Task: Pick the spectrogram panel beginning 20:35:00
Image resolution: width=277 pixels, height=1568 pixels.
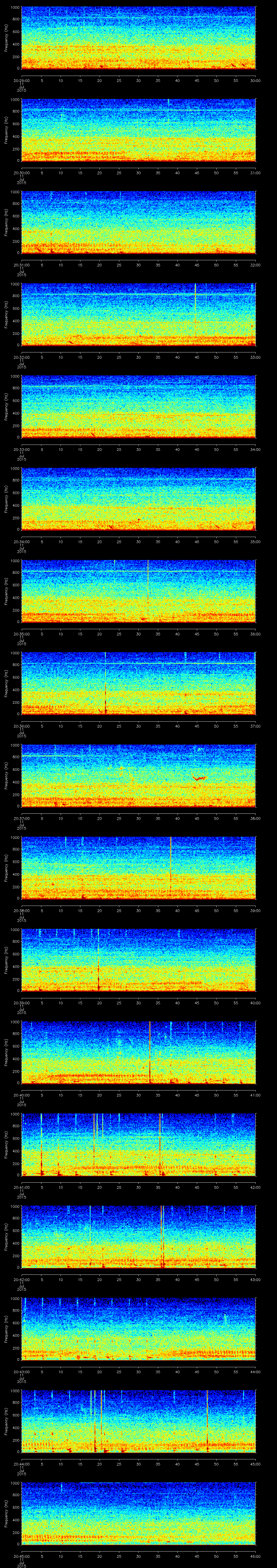Action: (x=139, y=591)
